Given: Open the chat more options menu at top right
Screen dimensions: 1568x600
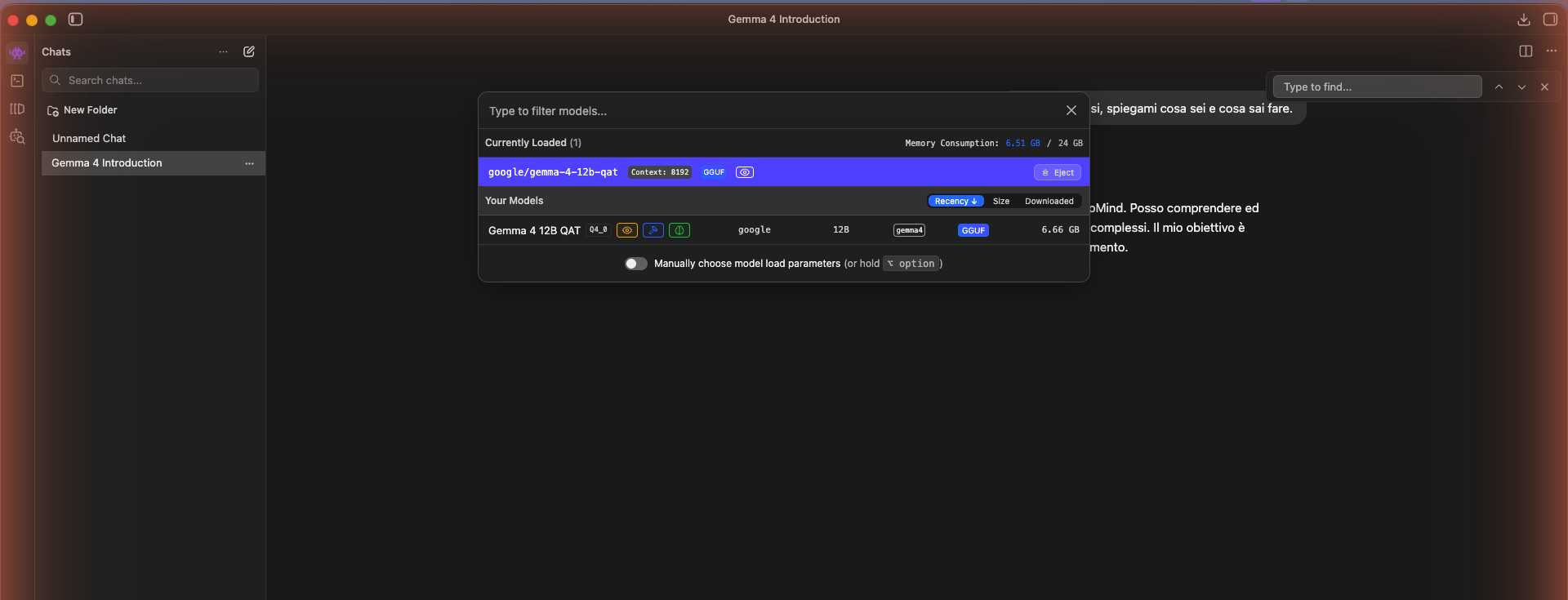Looking at the screenshot, I should click(1552, 51).
